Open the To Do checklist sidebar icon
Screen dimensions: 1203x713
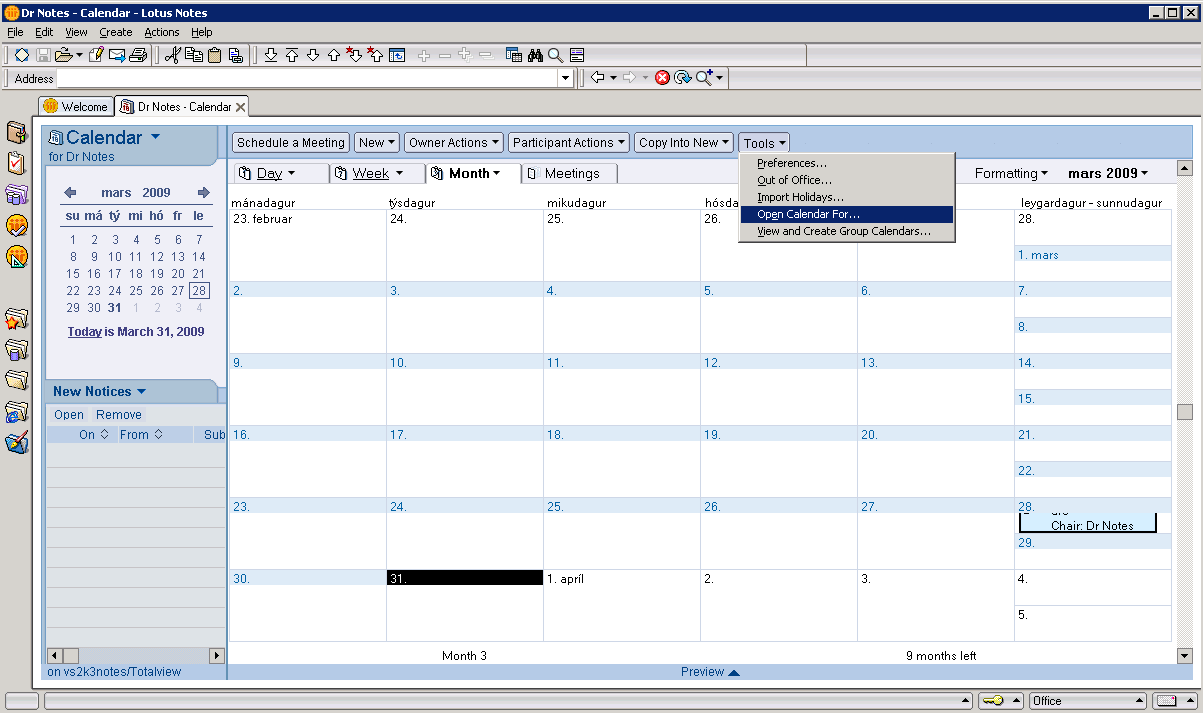point(17,163)
